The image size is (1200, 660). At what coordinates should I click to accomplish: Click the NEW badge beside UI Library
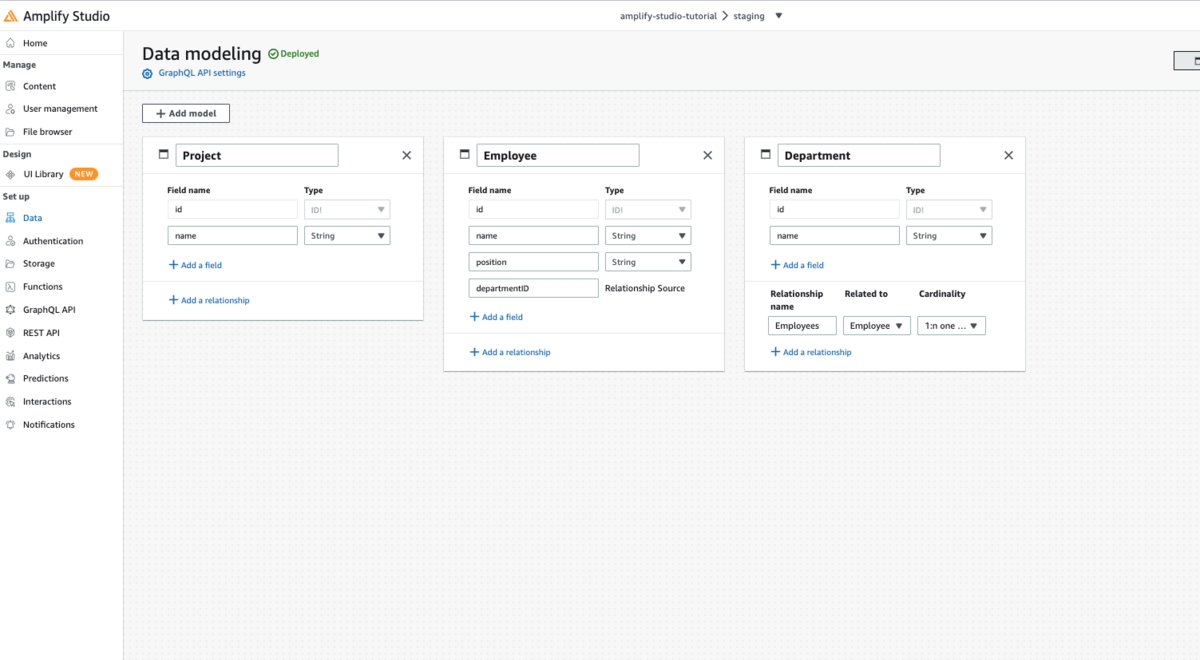pyautogui.click(x=84, y=174)
